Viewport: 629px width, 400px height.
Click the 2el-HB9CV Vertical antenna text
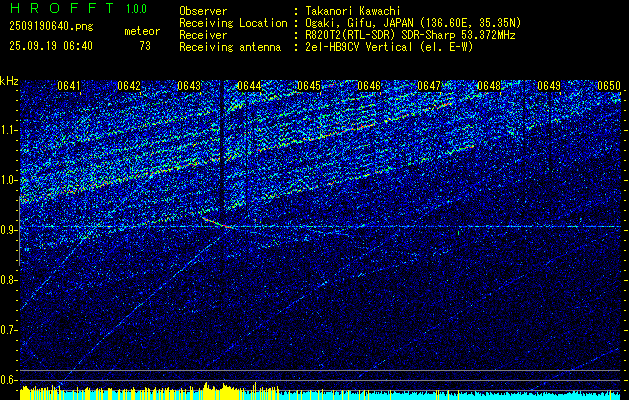click(390, 47)
